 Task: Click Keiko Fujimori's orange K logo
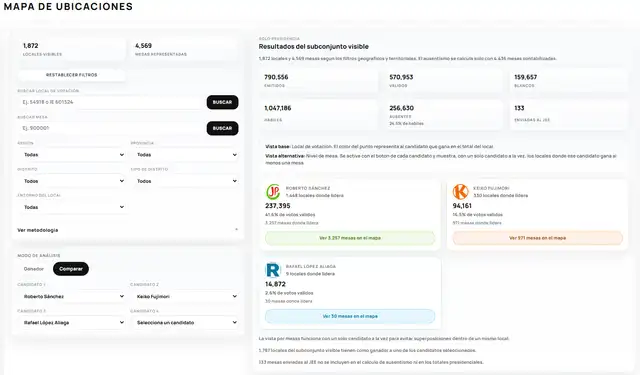coord(460,192)
